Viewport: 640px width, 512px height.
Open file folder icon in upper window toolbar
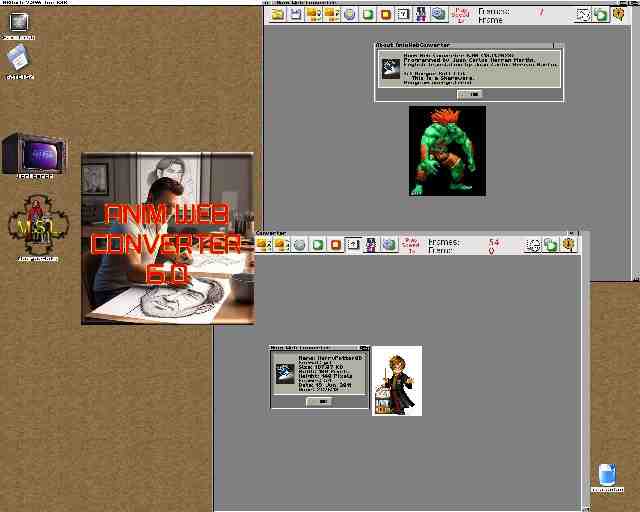pos(278,14)
